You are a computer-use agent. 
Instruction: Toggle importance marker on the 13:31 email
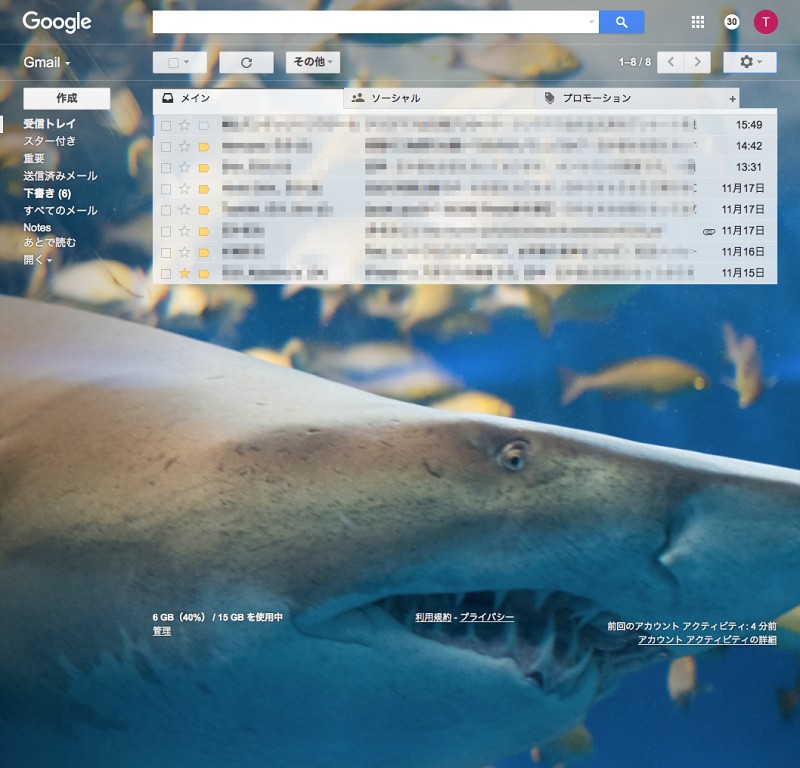[x=204, y=168]
